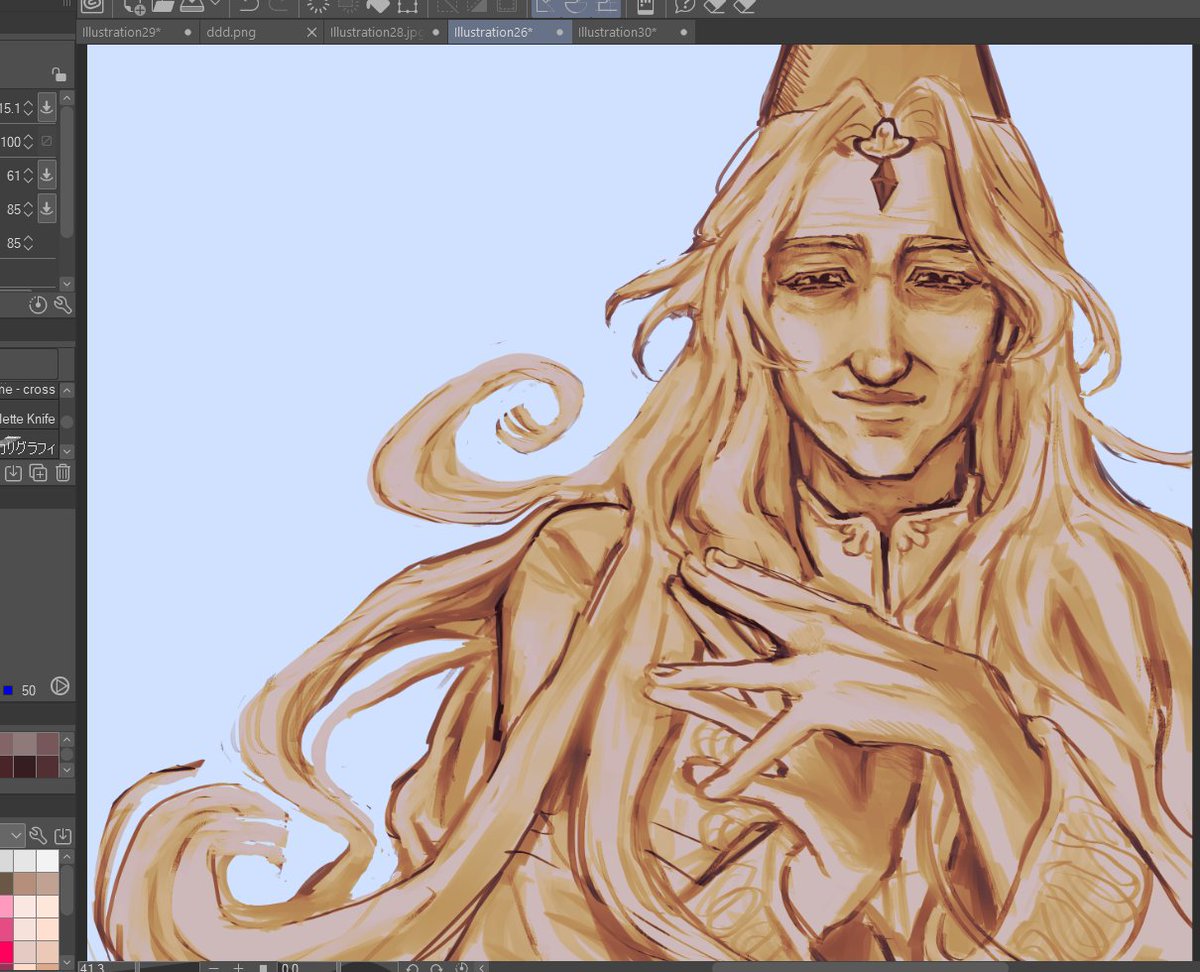
Task: Open the color set dropdown
Action: [12, 835]
